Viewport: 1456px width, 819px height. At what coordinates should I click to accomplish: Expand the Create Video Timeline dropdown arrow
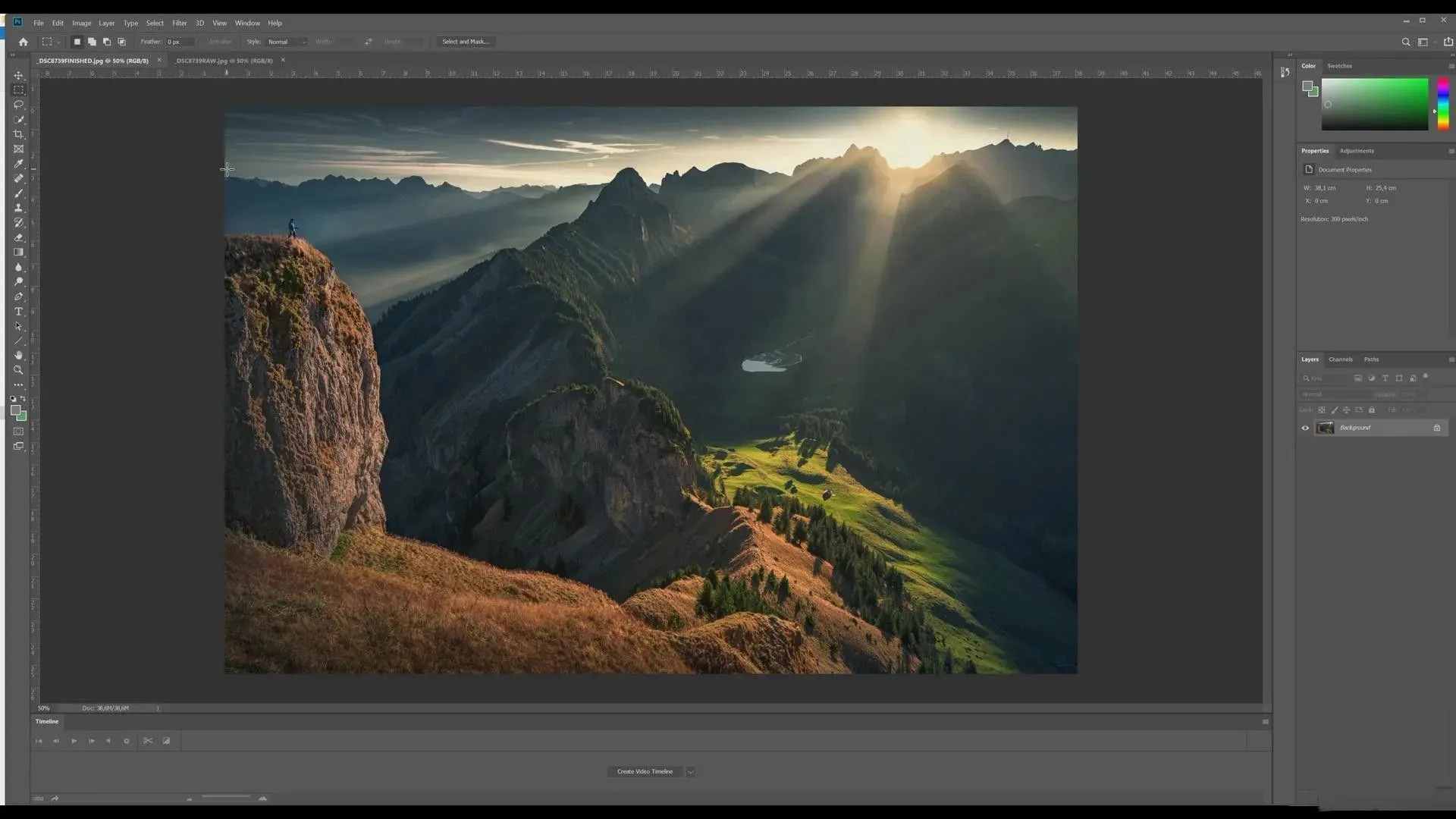tap(690, 771)
